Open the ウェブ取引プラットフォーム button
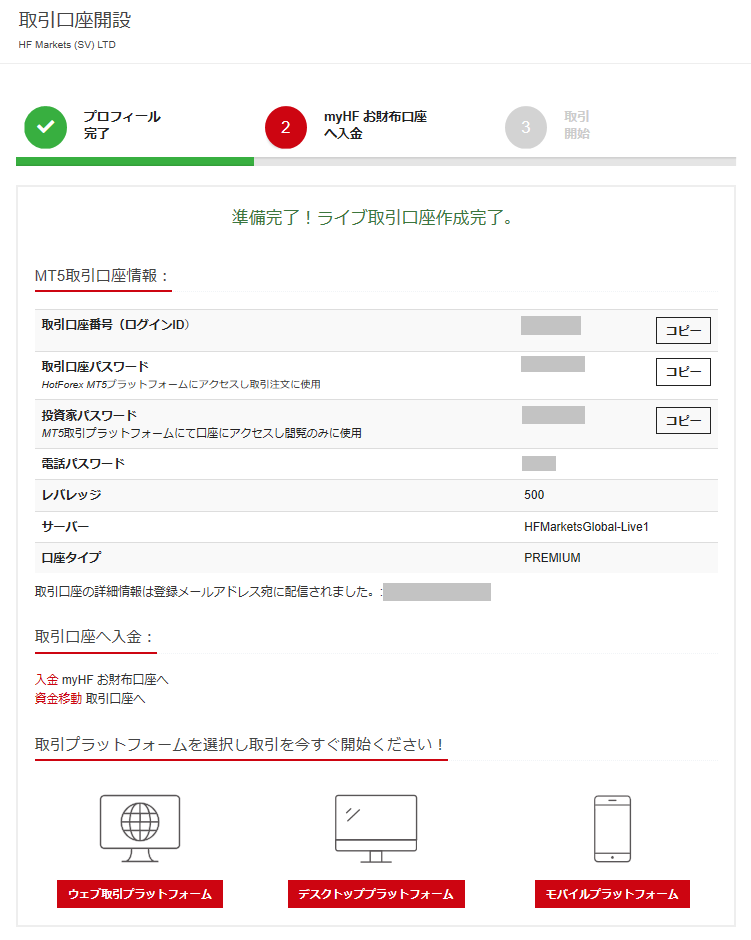Image resolution: width=751 pixels, height=940 pixels. tap(140, 894)
